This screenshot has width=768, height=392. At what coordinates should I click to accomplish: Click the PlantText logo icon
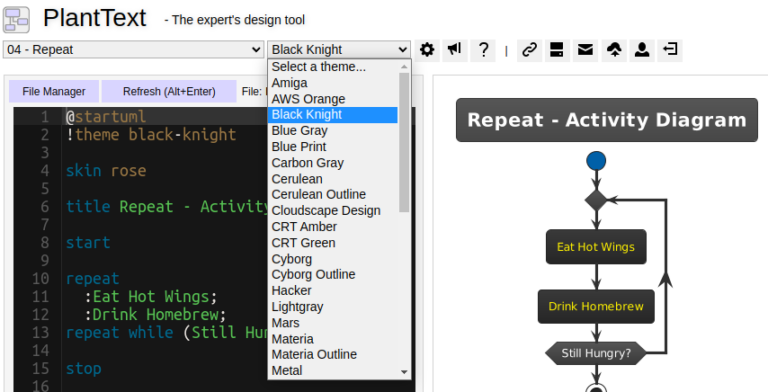pos(17,19)
